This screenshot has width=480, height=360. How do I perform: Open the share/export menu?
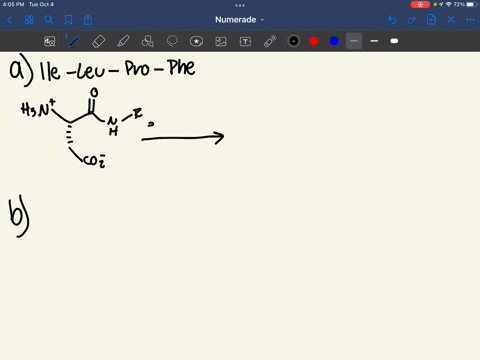click(x=88, y=20)
